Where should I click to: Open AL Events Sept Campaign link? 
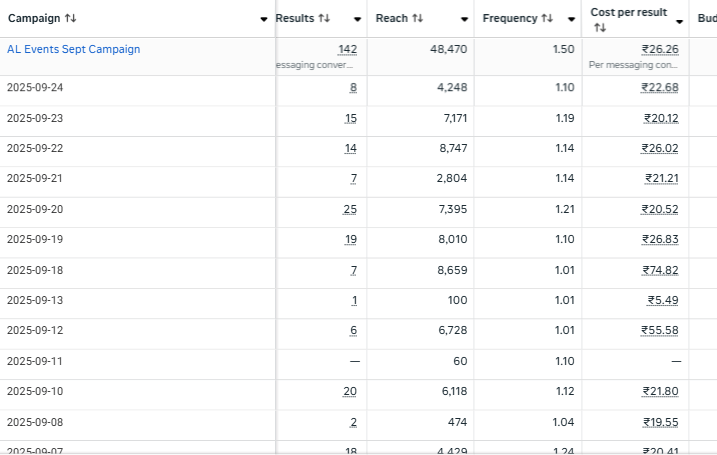[x=73, y=49]
